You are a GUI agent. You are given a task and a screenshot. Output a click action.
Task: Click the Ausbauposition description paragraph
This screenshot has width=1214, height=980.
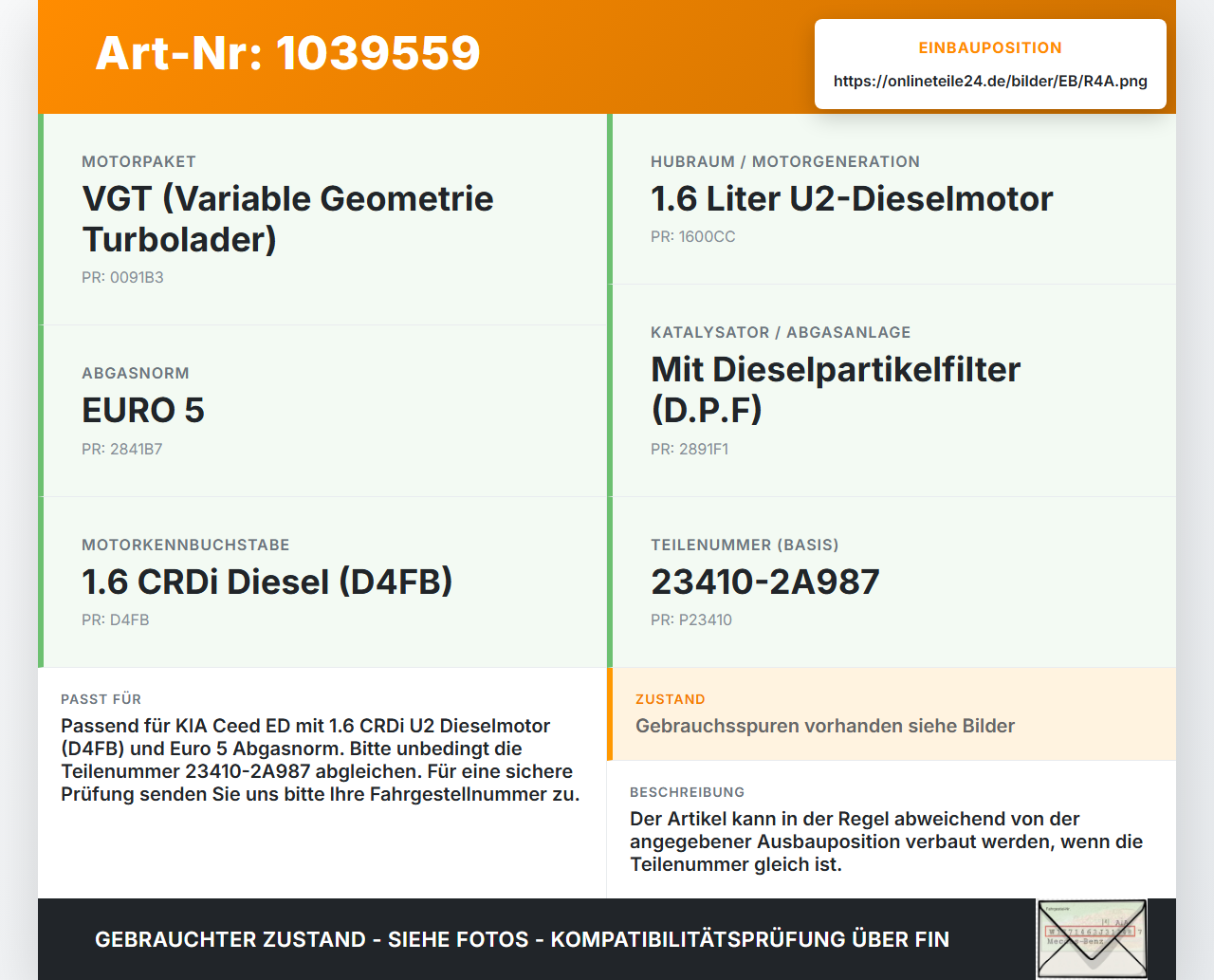click(887, 841)
